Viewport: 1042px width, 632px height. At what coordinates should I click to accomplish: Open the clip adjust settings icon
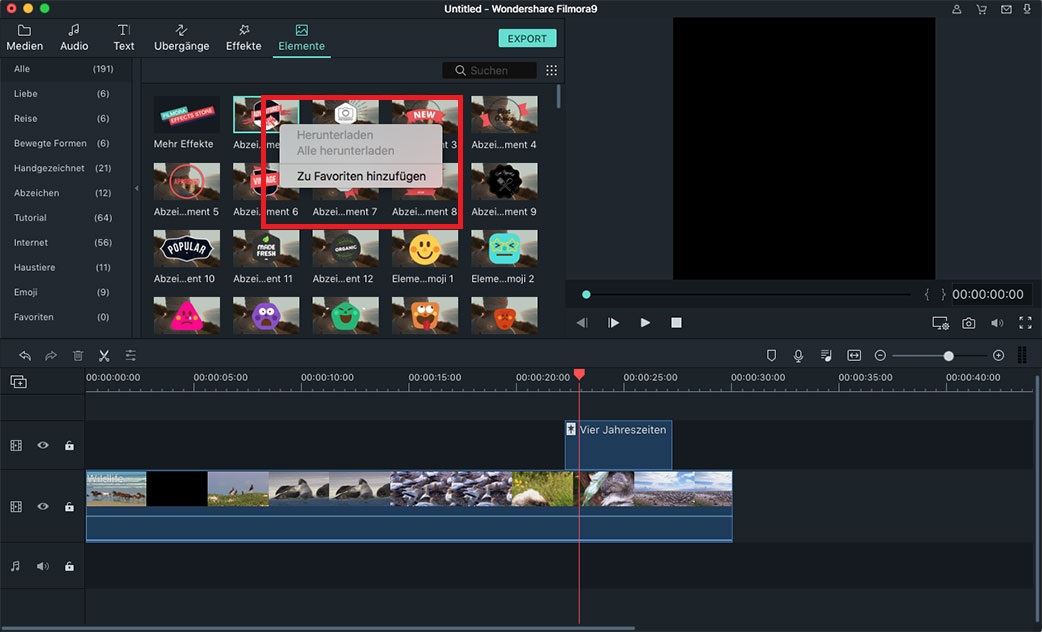130,356
